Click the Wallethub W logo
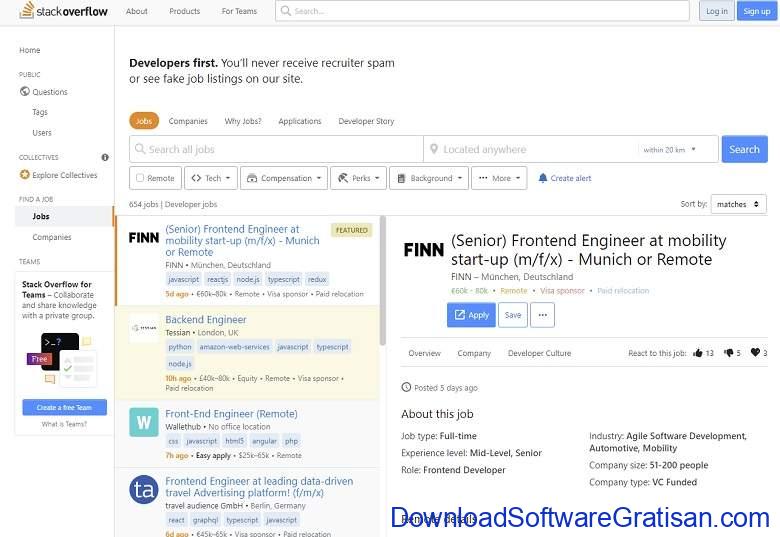The image size is (780, 537). click(144, 422)
